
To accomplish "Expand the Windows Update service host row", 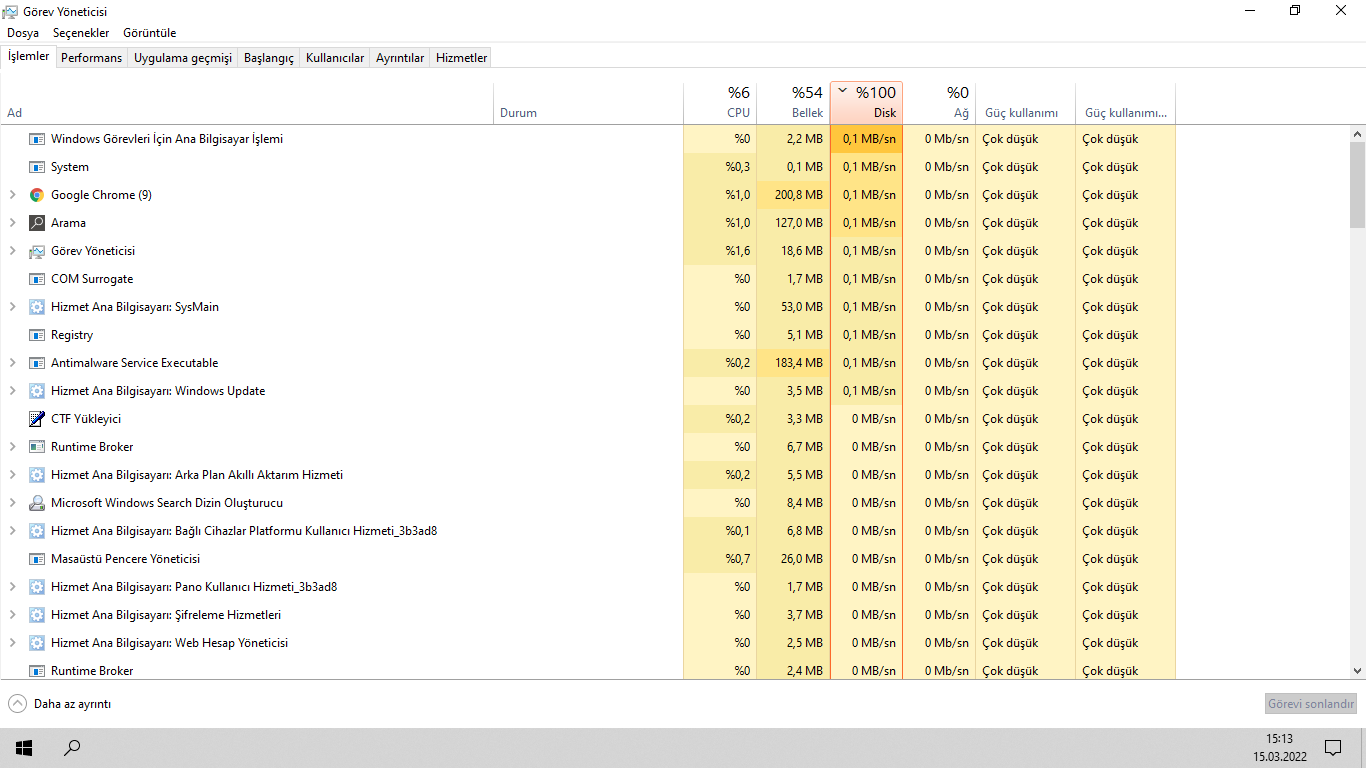I will (x=12, y=391).
